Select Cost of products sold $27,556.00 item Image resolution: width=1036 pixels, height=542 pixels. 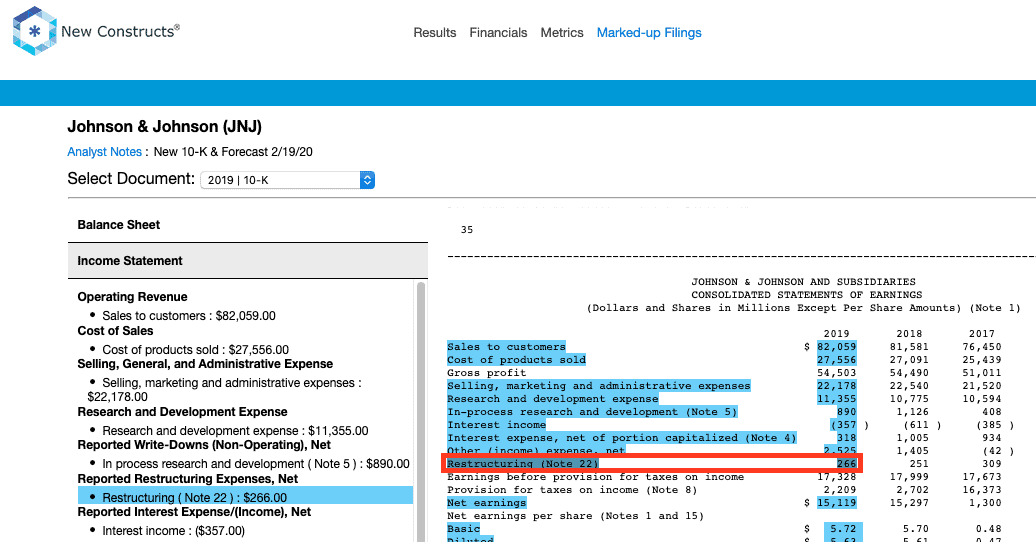point(196,349)
